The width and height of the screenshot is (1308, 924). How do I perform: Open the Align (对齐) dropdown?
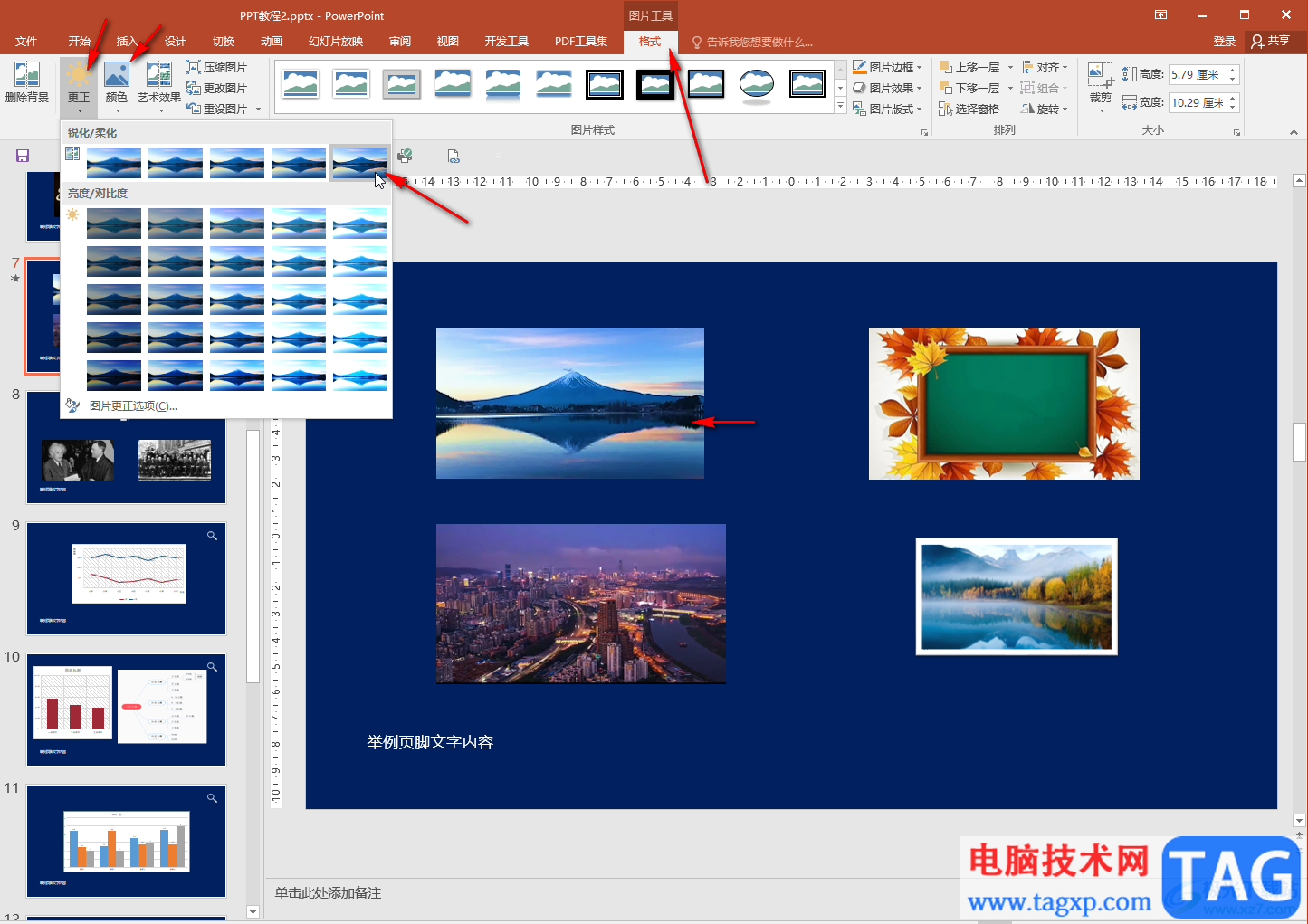[x=1045, y=67]
